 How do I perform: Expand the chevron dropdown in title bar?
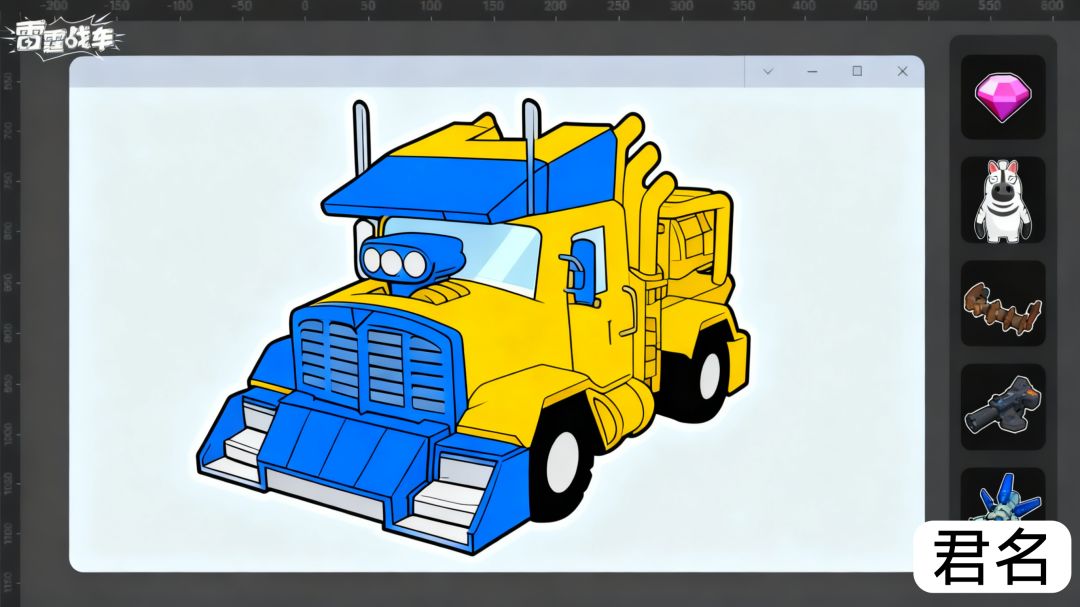click(767, 71)
